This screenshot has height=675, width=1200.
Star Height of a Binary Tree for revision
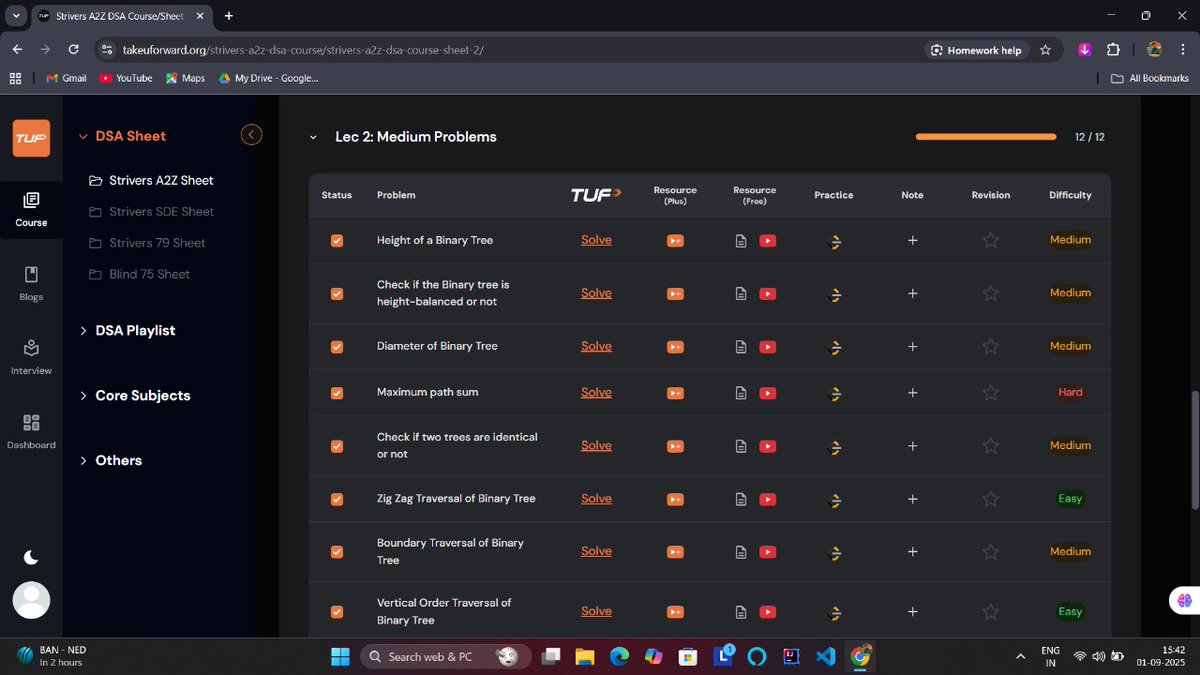990,240
